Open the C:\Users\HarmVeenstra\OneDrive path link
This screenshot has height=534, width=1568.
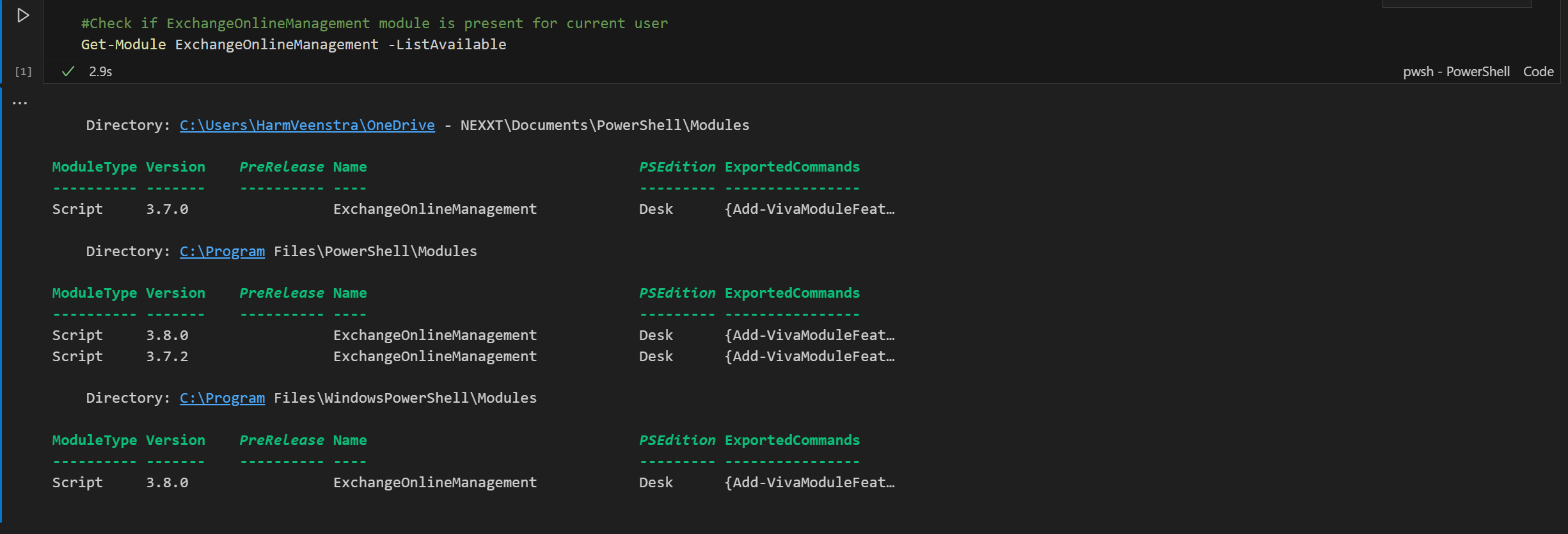click(x=306, y=125)
